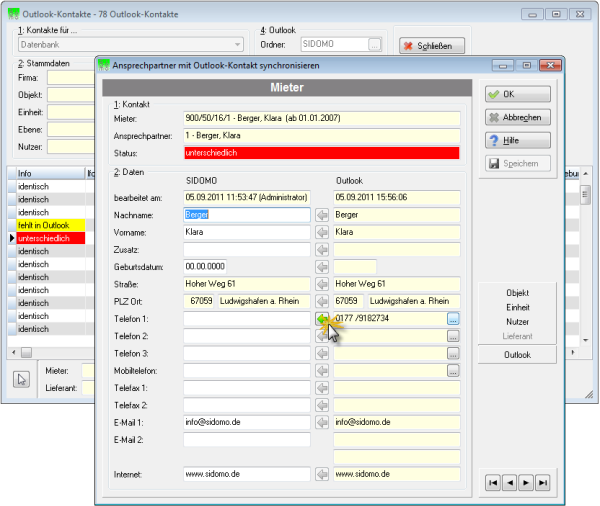
Task: Close the synchronisieren dialog with red X
Action: [x=550, y=65]
